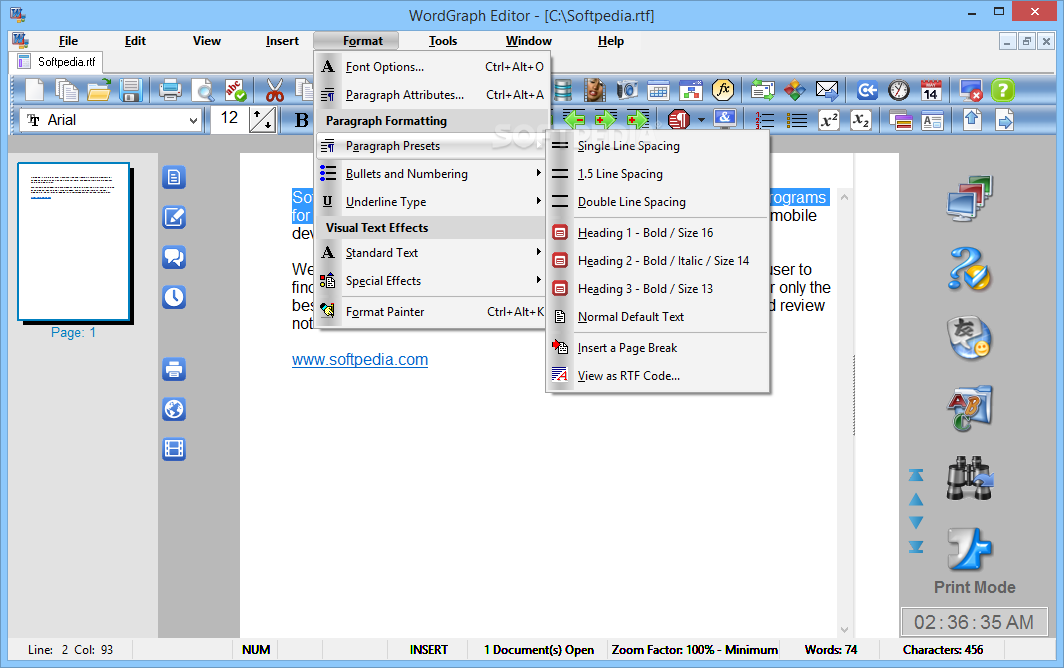Expand the Underline Type submenu
This screenshot has width=1064, height=668.
(432, 202)
